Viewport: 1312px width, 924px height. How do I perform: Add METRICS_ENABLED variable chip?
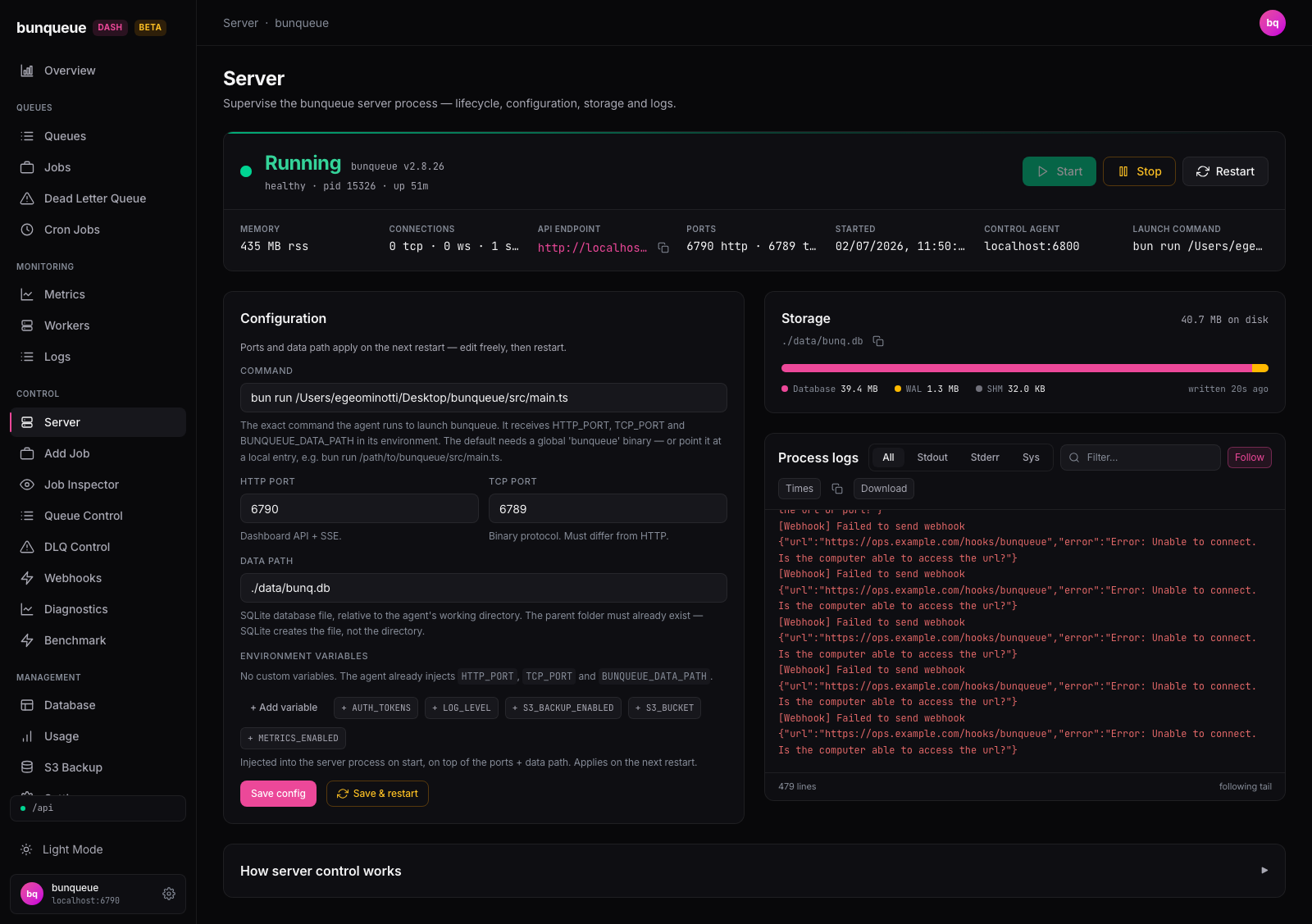click(x=293, y=738)
